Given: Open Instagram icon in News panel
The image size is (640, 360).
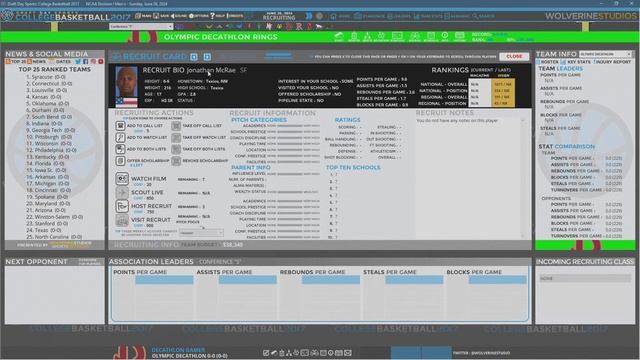Looking at the screenshot, I should click(x=93, y=62).
